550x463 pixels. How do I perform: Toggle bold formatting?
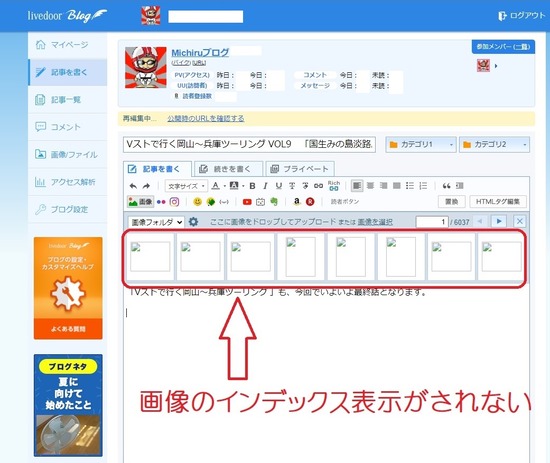click(x=252, y=186)
